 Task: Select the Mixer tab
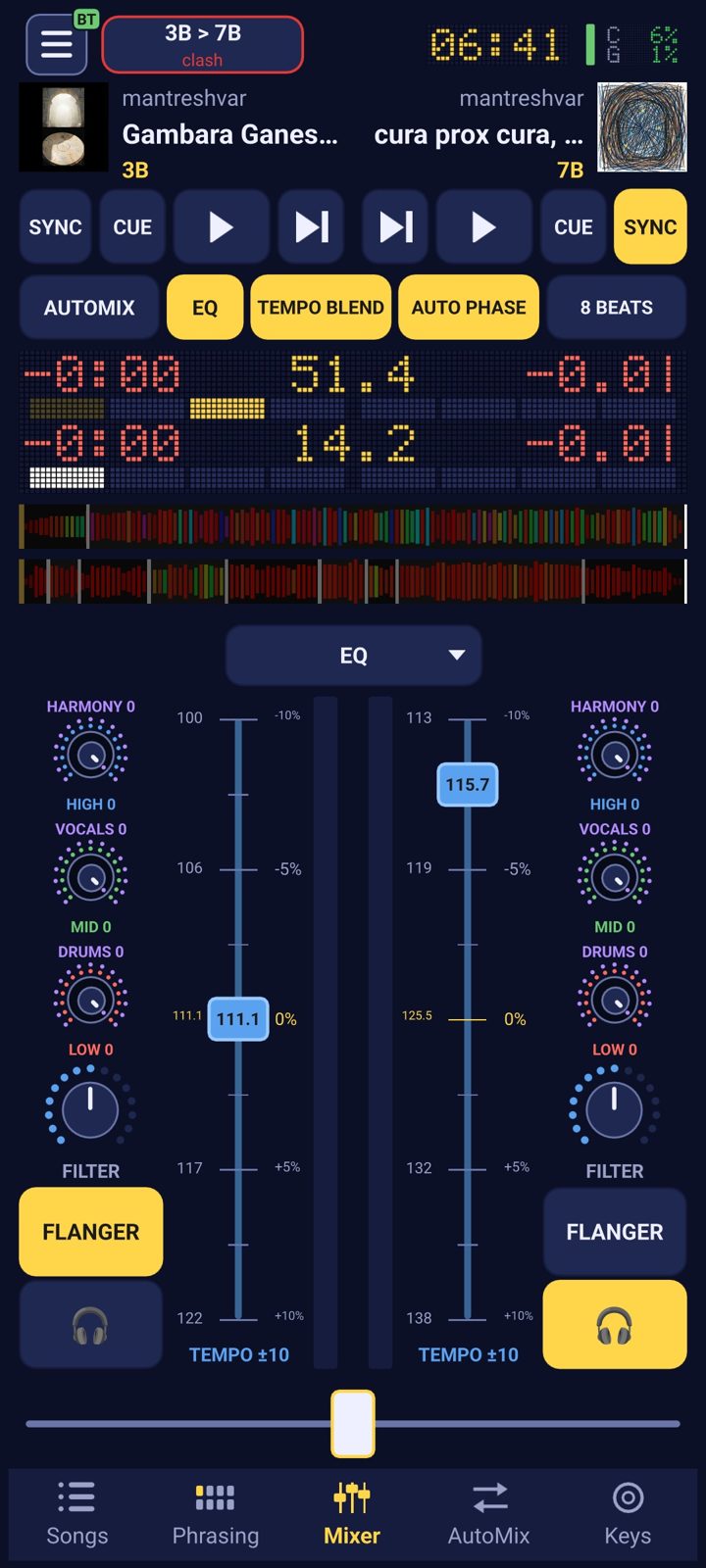pos(352,1514)
